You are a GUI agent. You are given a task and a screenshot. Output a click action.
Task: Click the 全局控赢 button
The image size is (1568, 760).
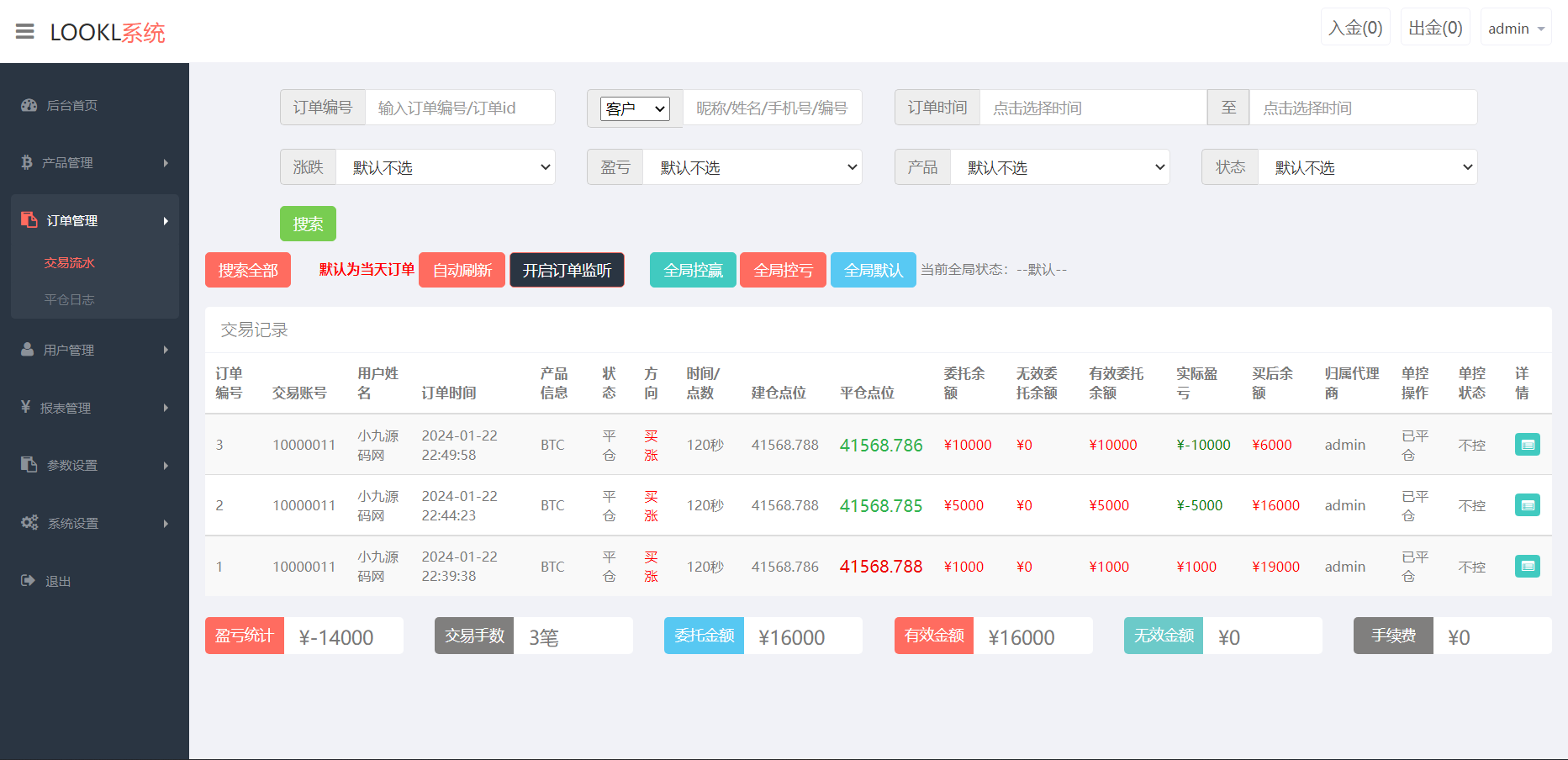tap(693, 270)
